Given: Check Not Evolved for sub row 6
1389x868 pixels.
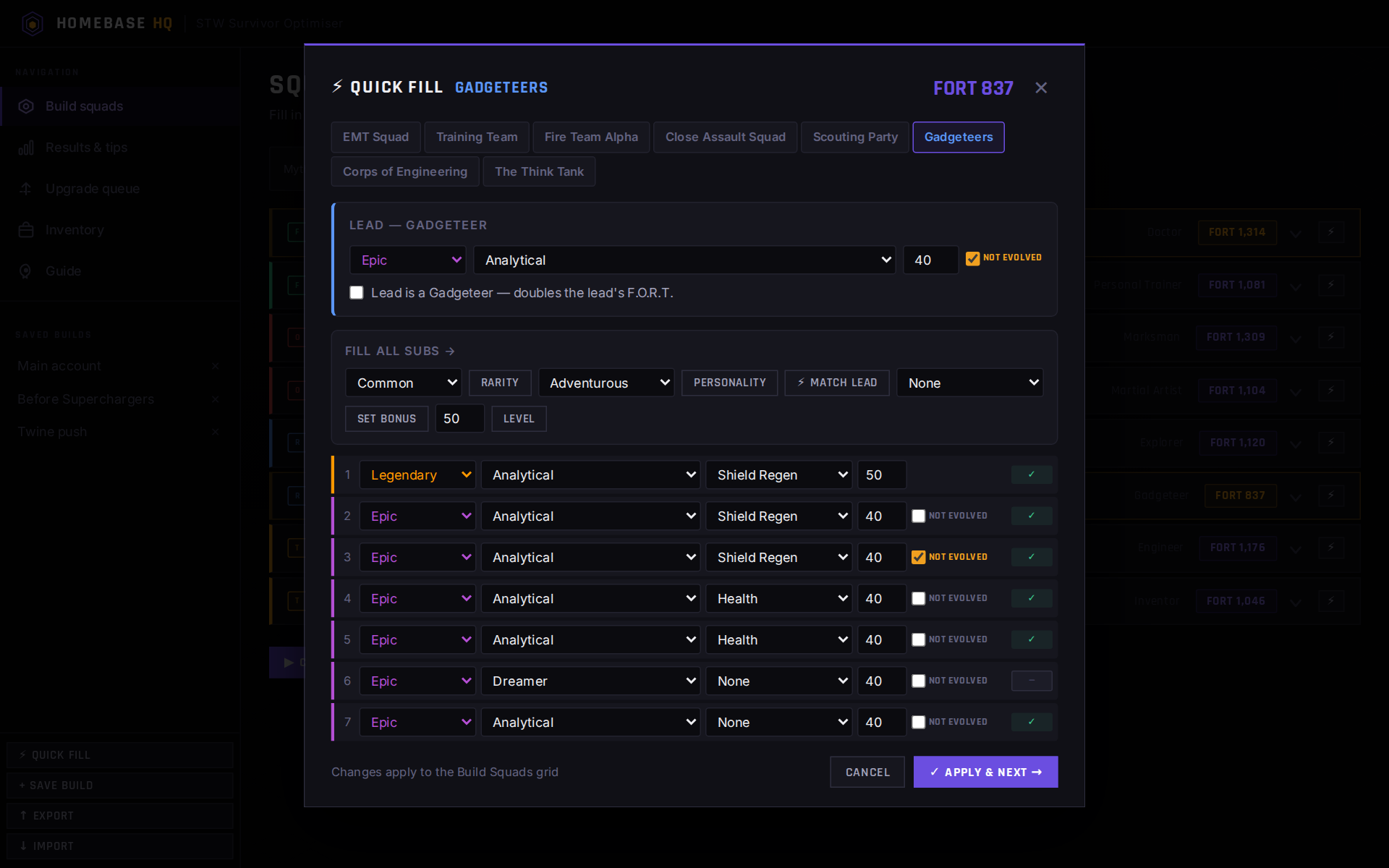Looking at the screenshot, I should (x=919, y=681).
